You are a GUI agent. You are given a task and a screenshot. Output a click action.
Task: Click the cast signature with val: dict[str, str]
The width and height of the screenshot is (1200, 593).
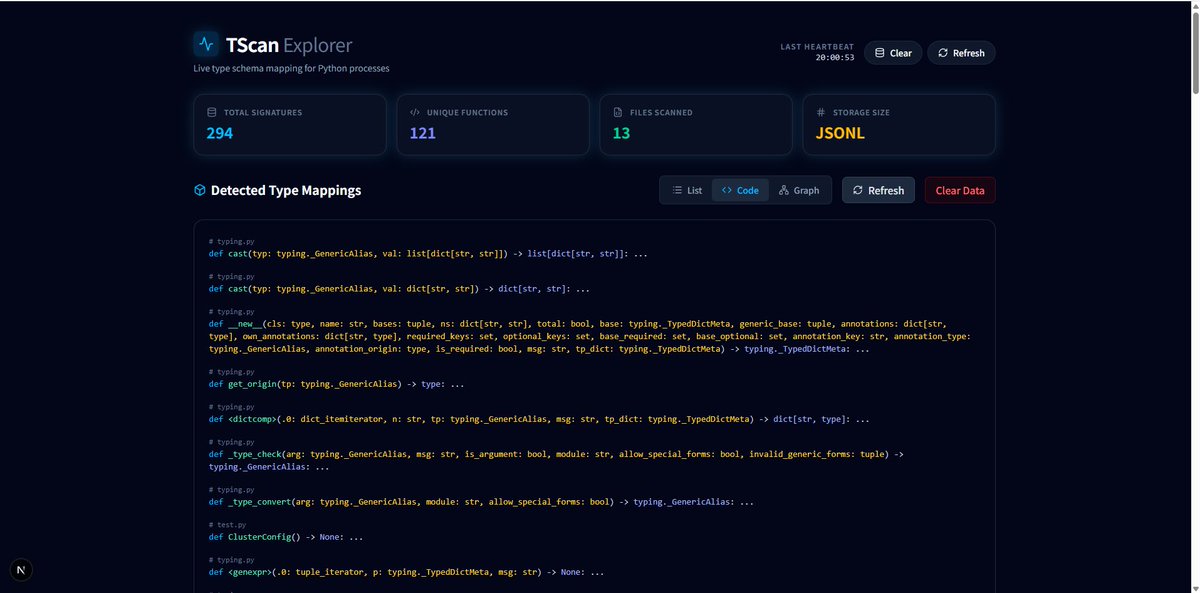pyautogui.click(x=399, y=289)
